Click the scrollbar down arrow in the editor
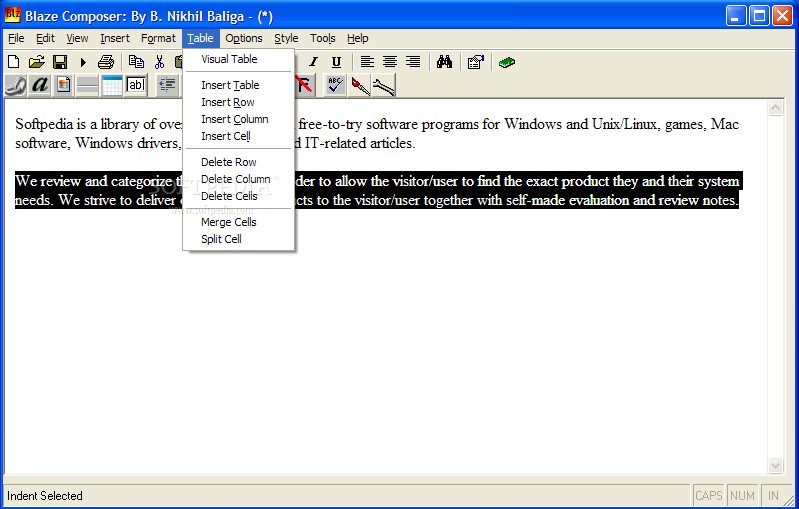 click(776, 465)
